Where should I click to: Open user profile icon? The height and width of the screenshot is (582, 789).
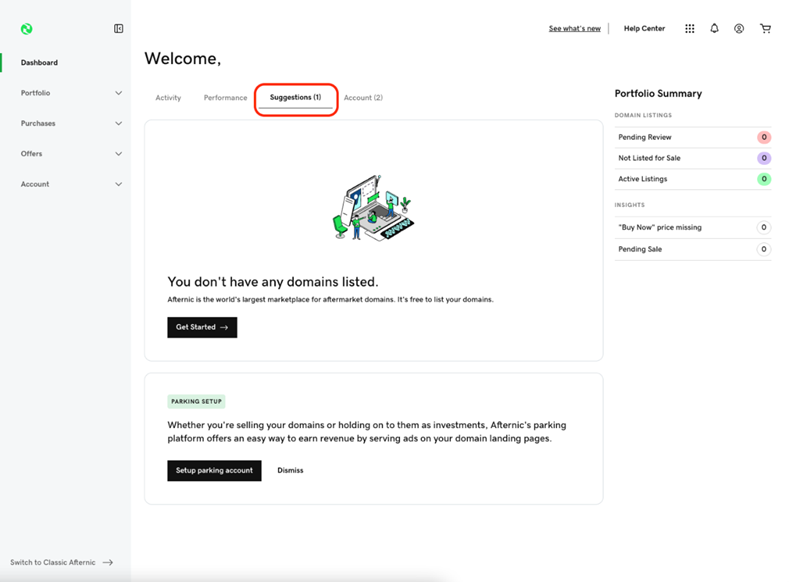click(x=739, y=29)
